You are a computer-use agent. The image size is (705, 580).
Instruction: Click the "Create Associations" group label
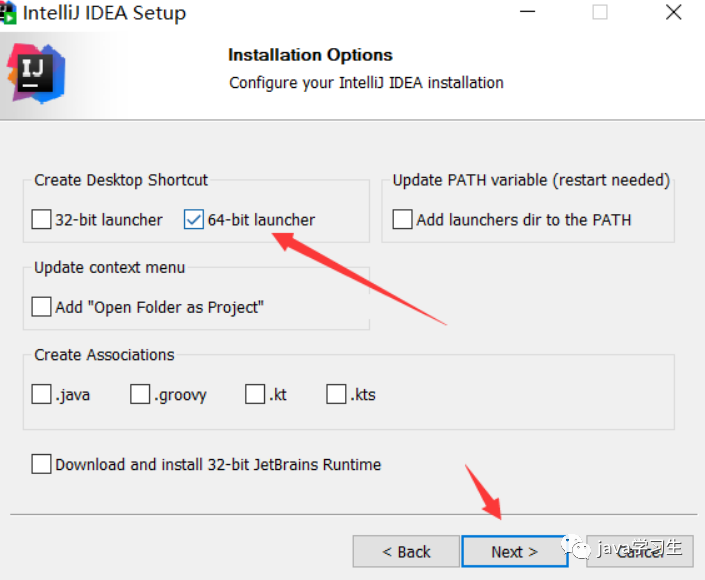click(x=104, y=355)
